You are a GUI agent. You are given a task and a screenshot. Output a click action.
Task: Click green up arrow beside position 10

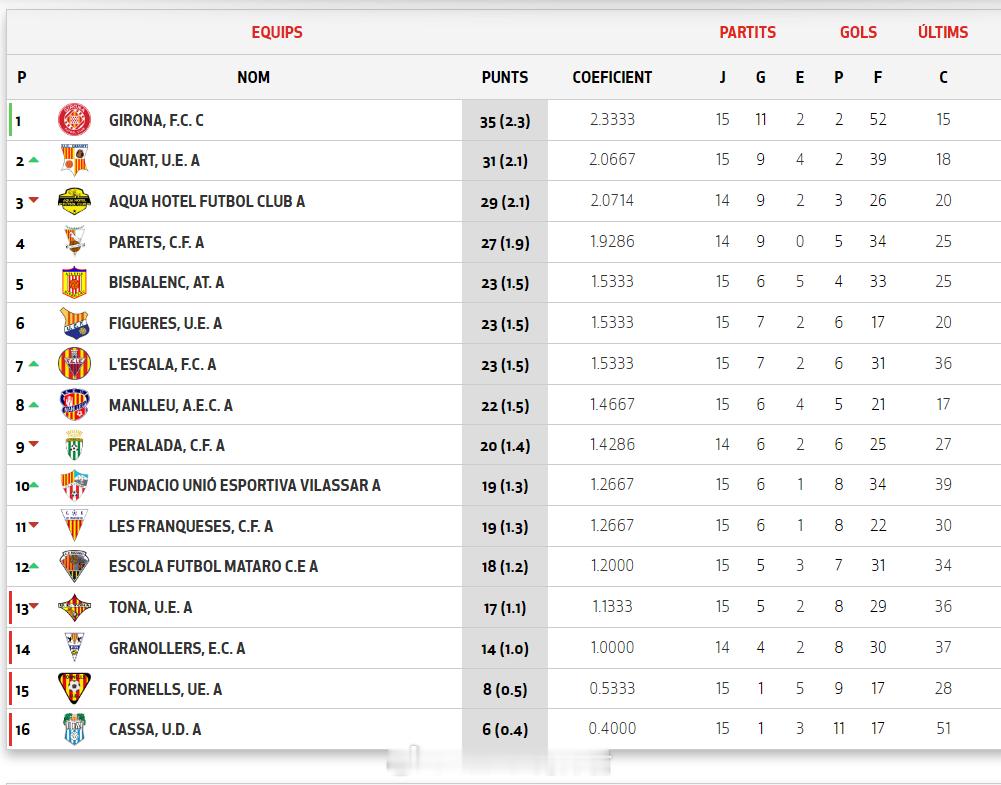[x=34, y=485]
